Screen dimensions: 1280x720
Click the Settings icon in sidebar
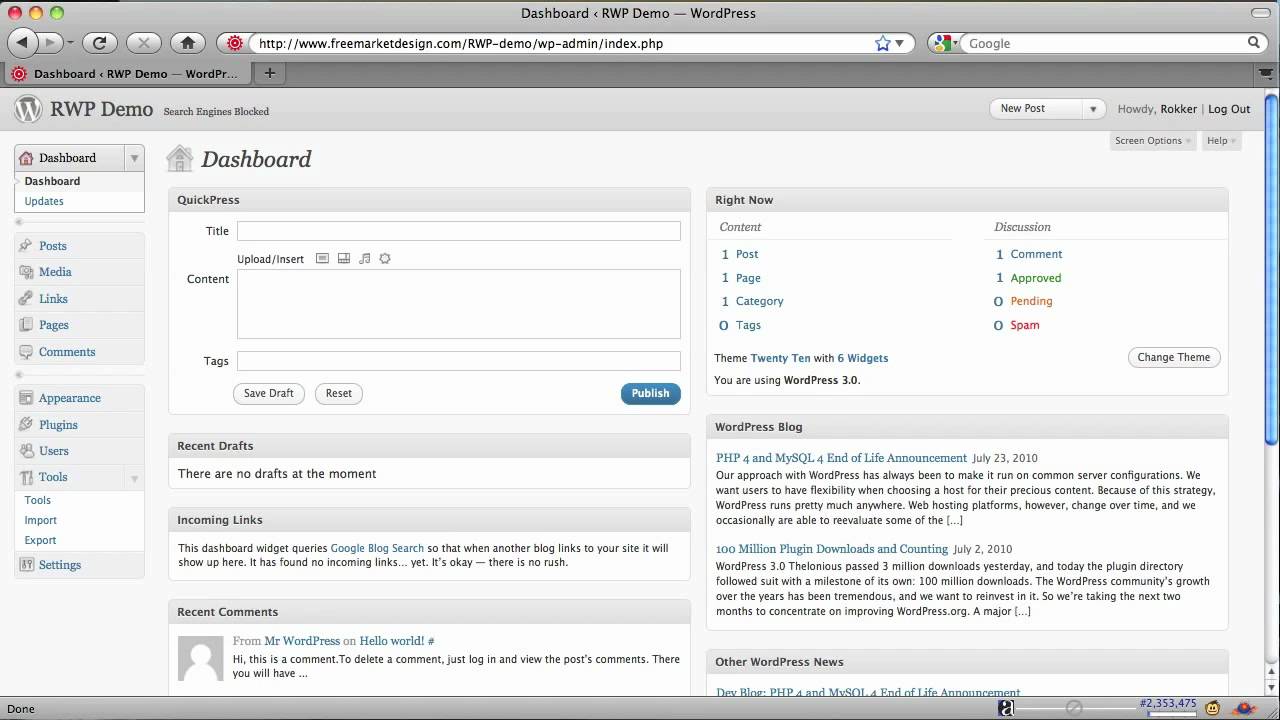(x=26, y=565)
